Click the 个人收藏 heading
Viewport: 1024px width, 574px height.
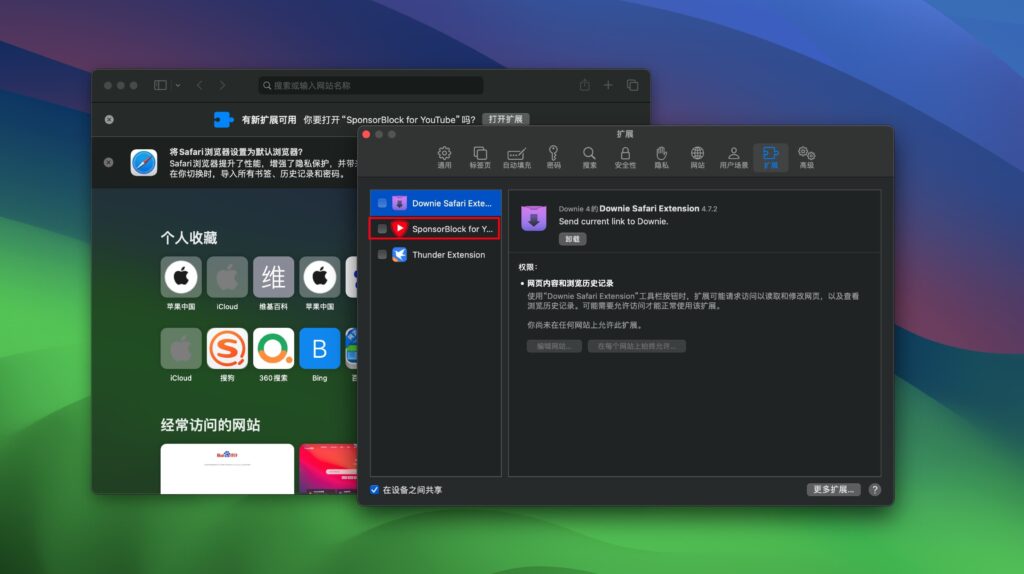pos(189,238)
